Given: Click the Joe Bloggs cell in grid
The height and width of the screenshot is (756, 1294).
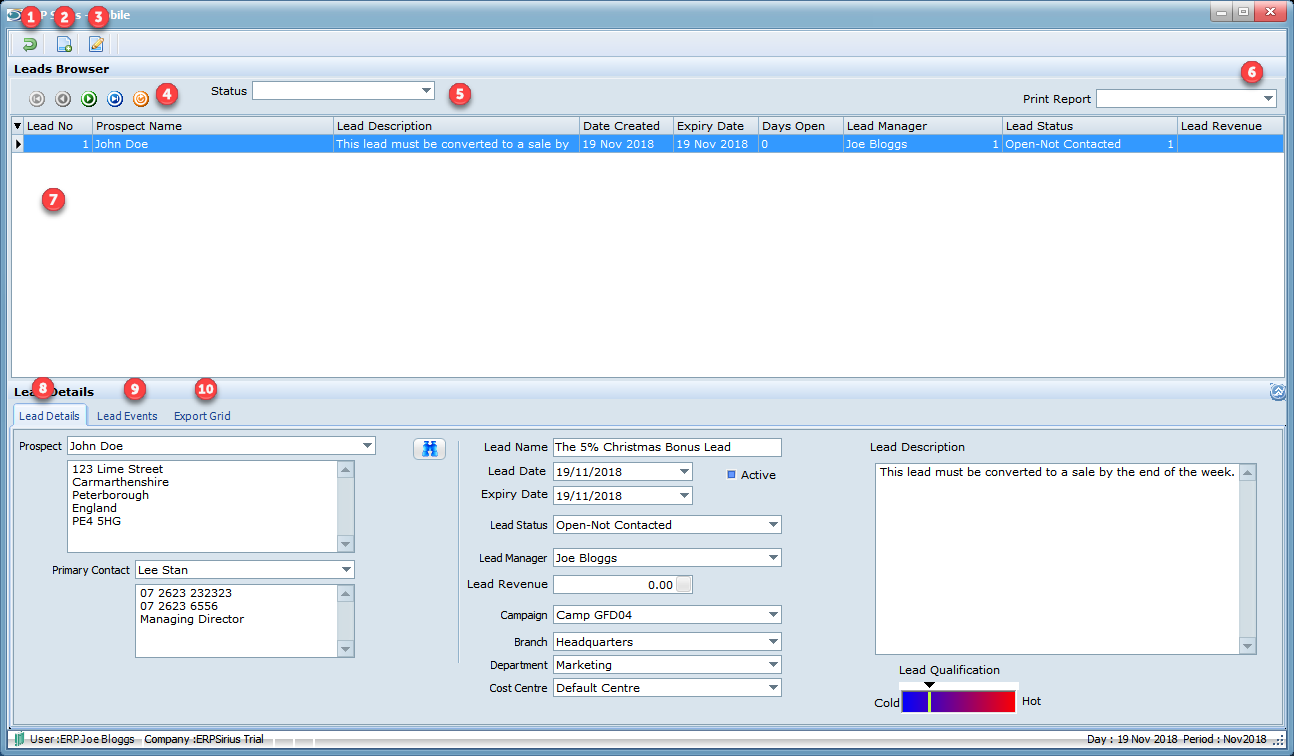Looking at the screenshot, I should point(923,144).
